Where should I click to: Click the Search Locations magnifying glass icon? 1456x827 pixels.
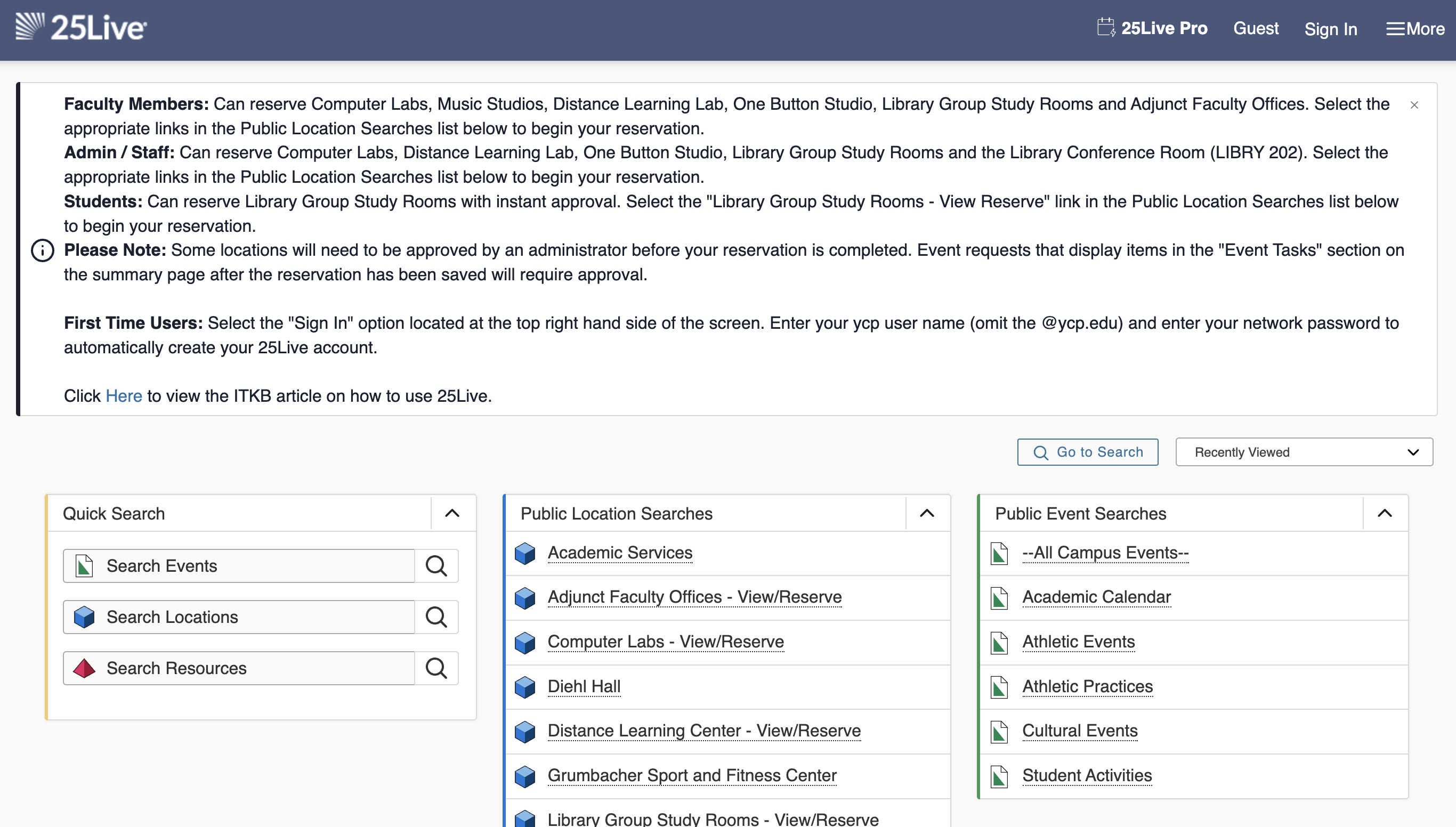[436, 617]
